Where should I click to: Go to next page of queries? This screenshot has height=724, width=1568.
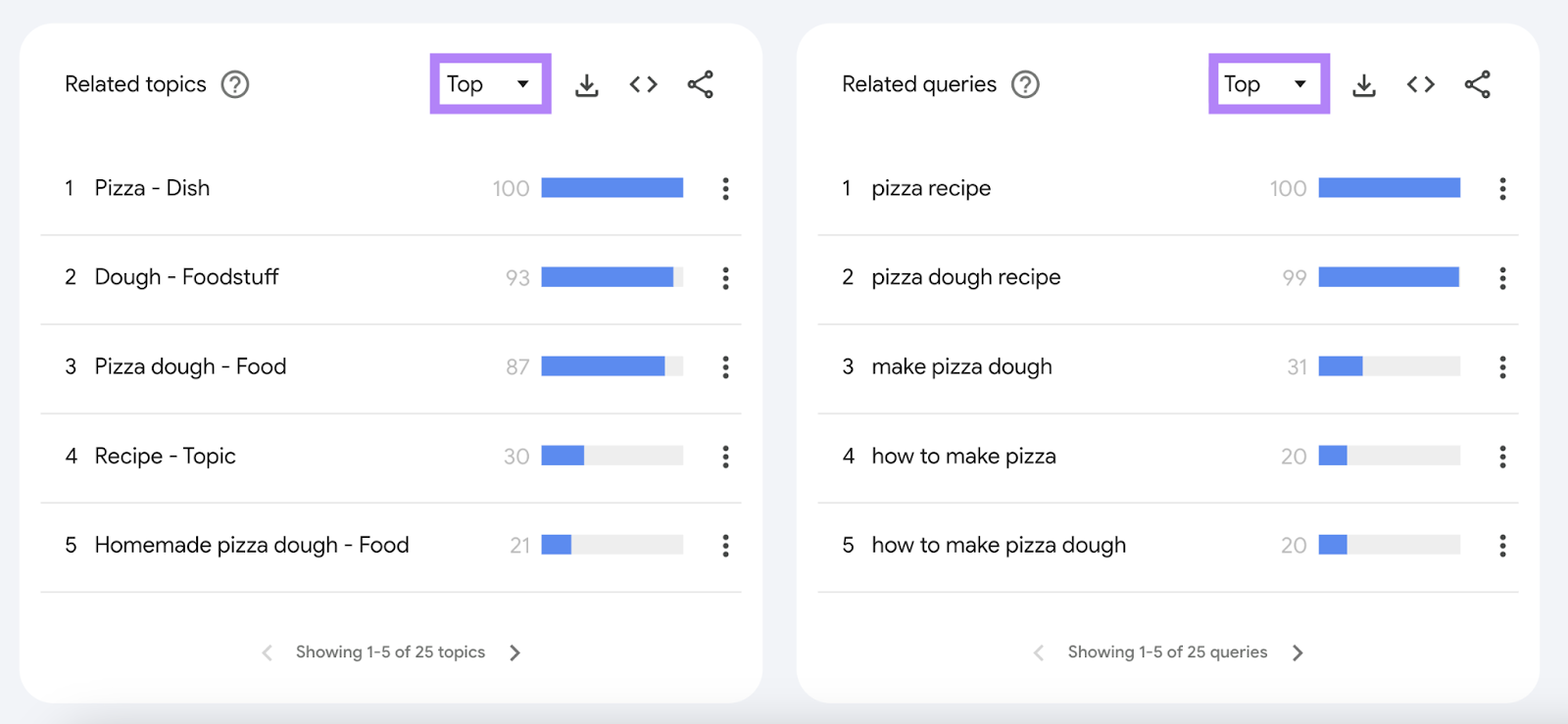tap(1298, 652)
